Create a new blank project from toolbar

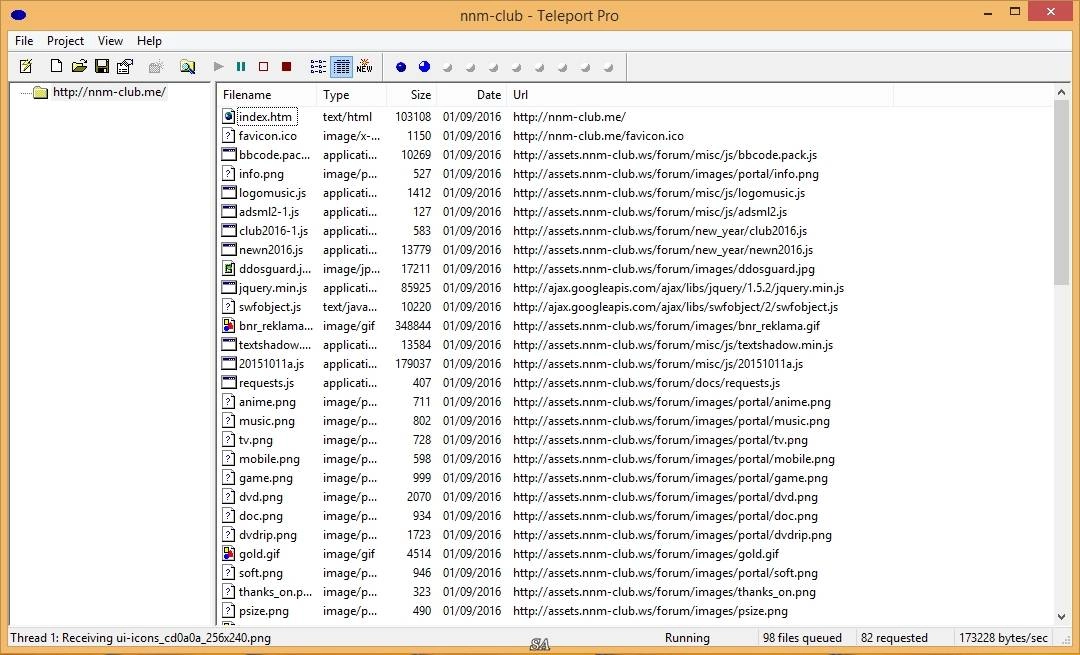[56, 67]
